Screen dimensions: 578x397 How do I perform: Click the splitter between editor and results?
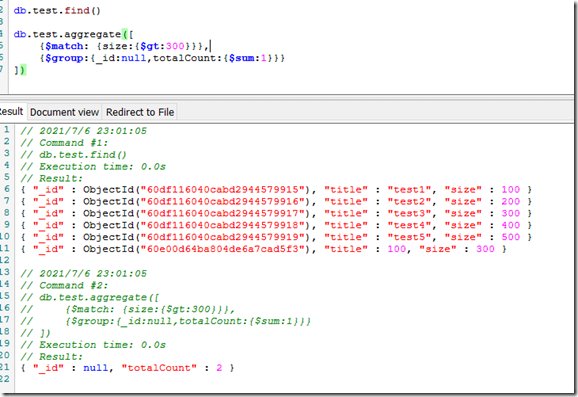click(x=287, y=97)
